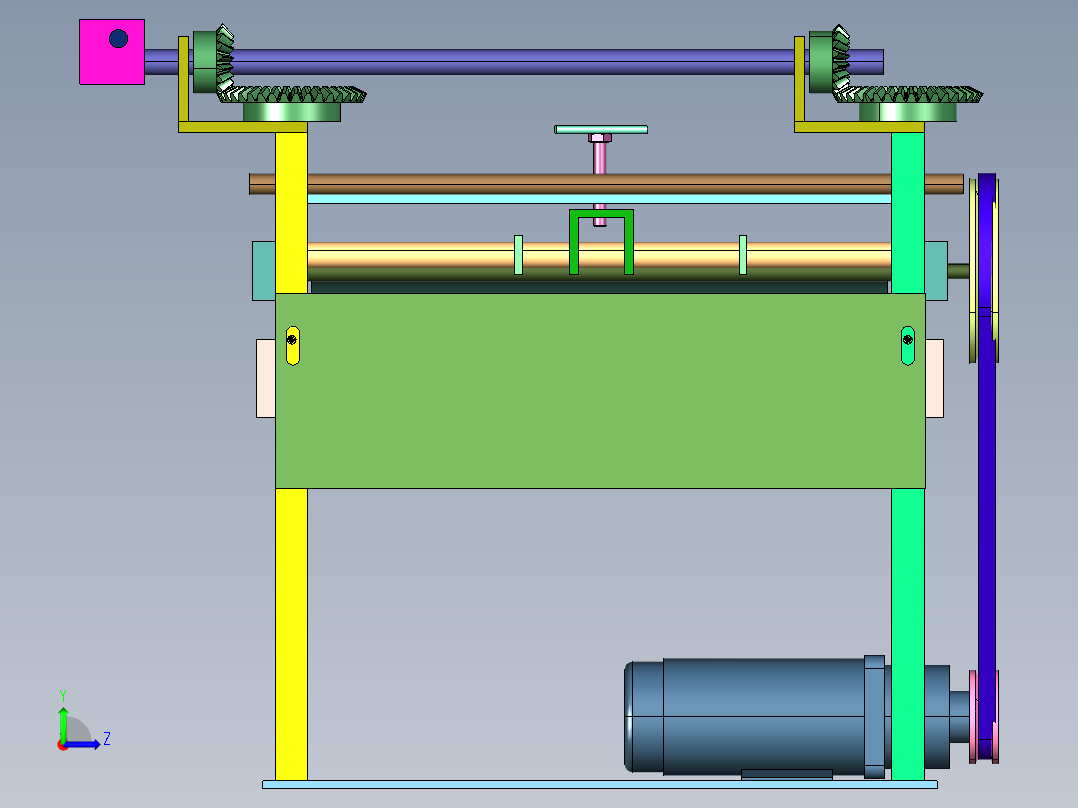
Task: Select the pink adjustment screw shaft
Action: [x=600, y=158]
